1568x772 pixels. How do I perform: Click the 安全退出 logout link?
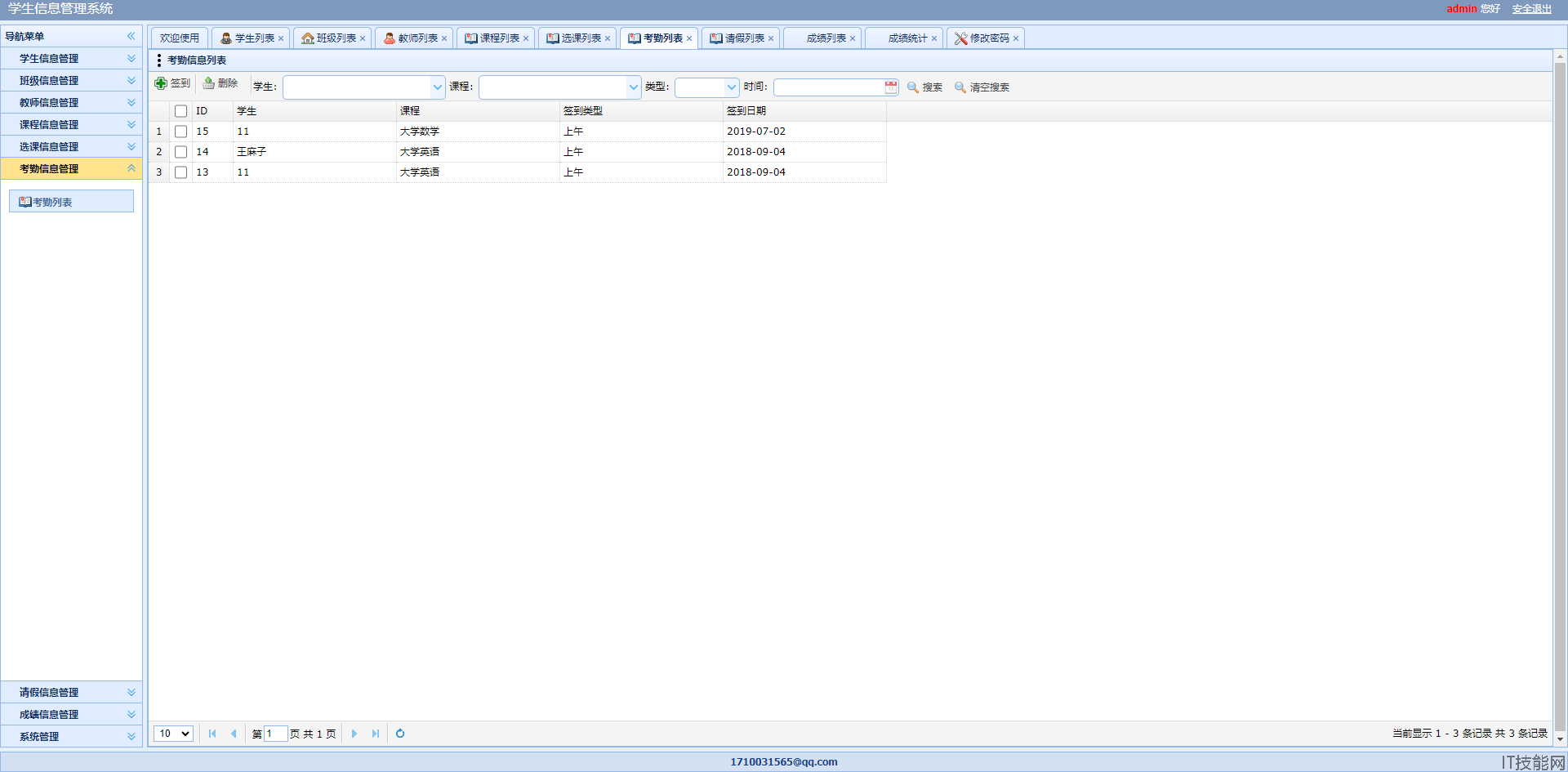(1532, 9)
